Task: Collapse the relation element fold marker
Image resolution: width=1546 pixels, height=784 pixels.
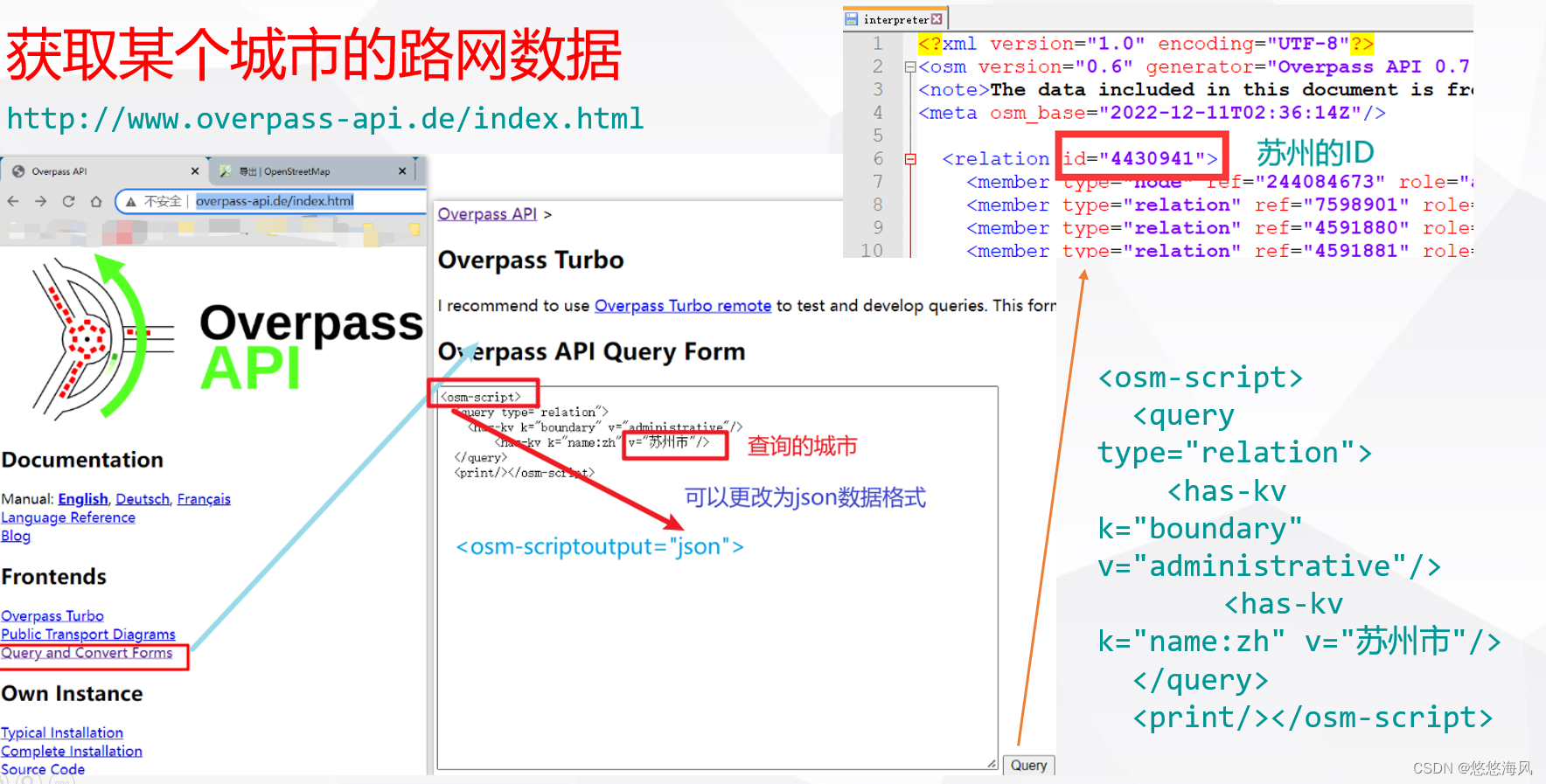Action: point(909,159)
